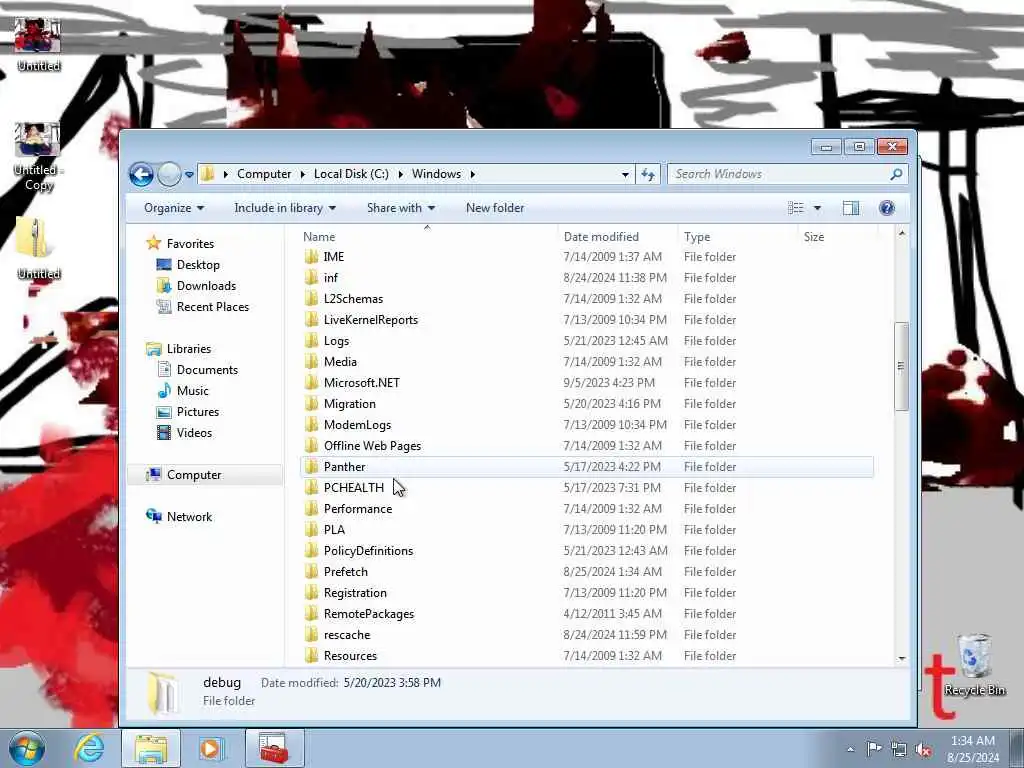Click the search magnifier icon
Image resolution: width=1024 pixels, height=768 pixels.
click(x=896, y=174)
